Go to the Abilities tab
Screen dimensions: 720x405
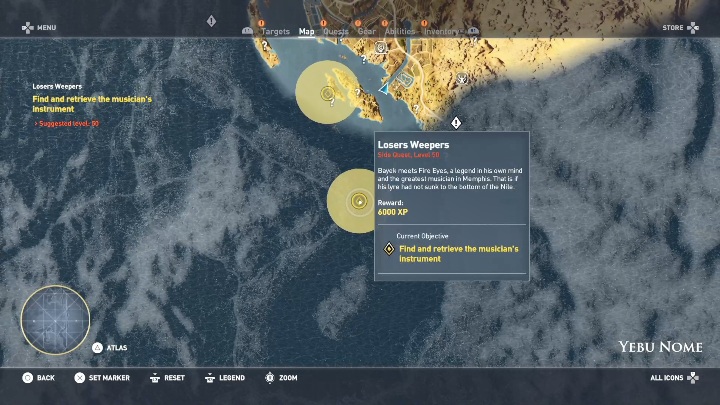(399, 32)
